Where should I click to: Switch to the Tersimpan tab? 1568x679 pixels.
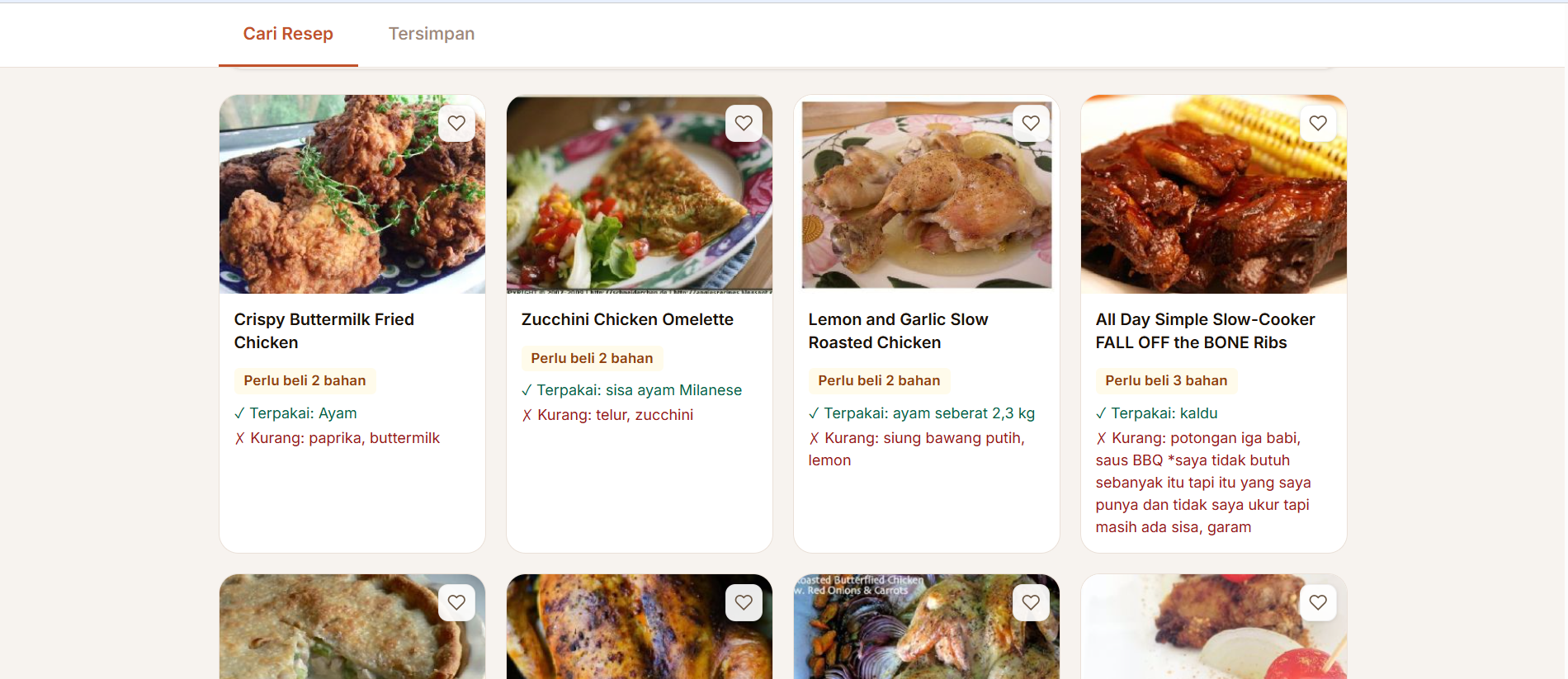point(432,34)
